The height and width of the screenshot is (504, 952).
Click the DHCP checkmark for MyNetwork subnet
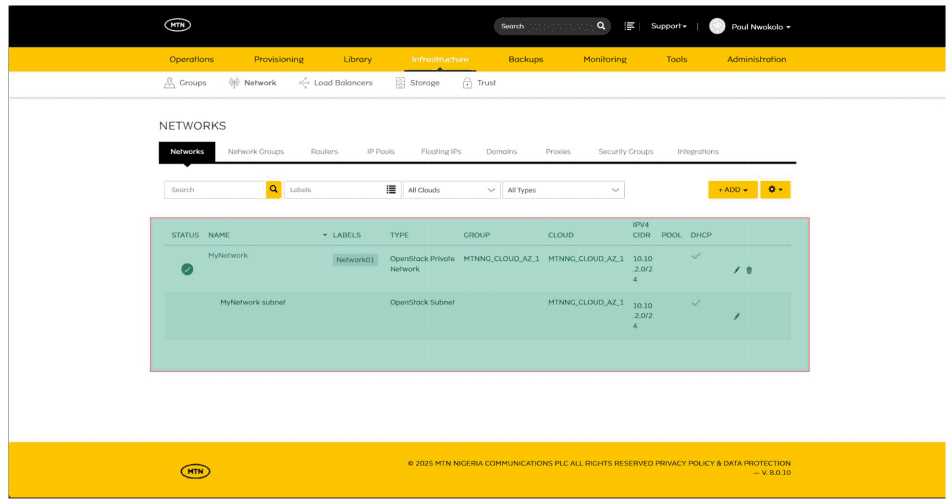696,302
